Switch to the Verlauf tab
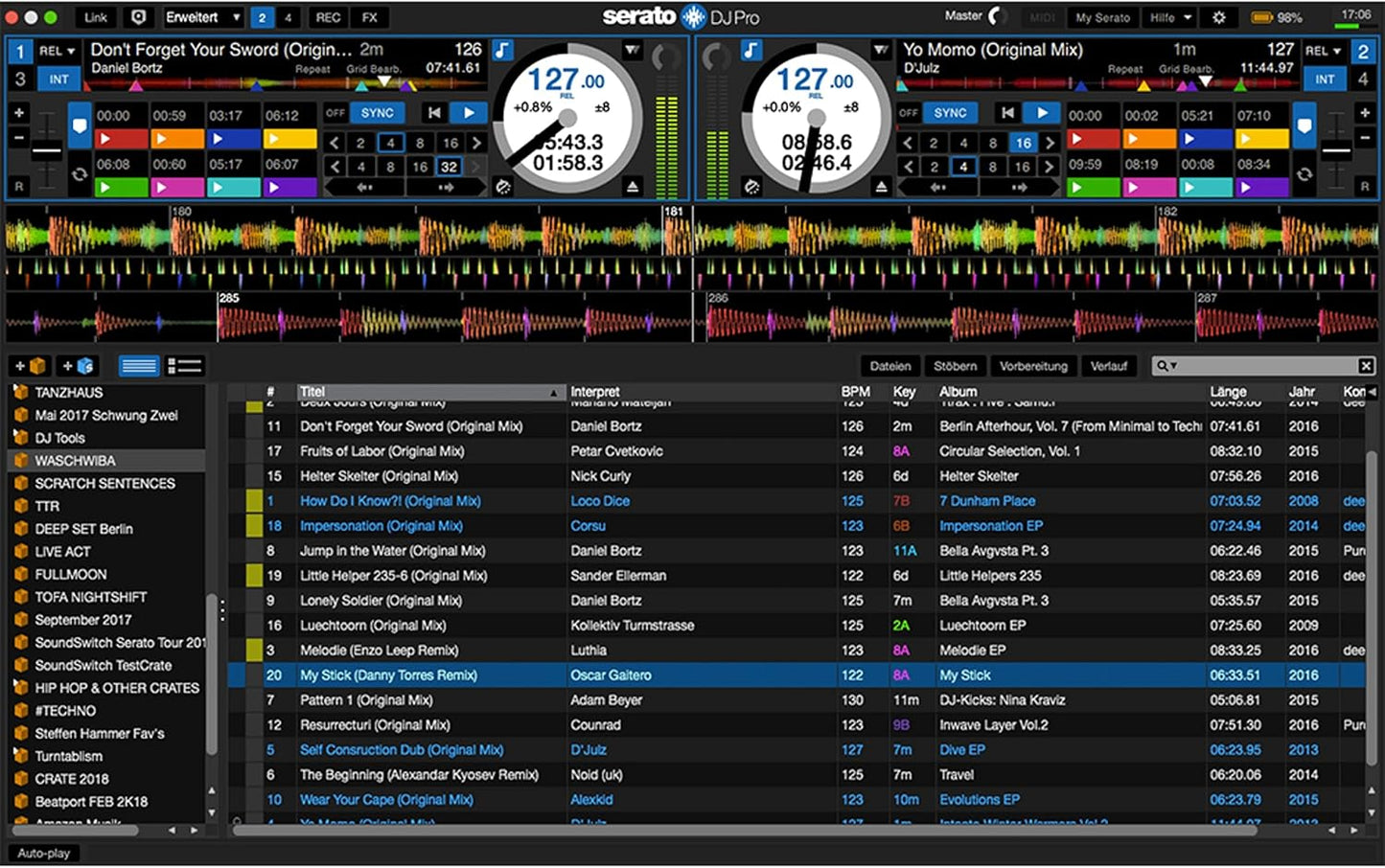Screen dimensions: 1385x868 click(x=1109, y=365)
